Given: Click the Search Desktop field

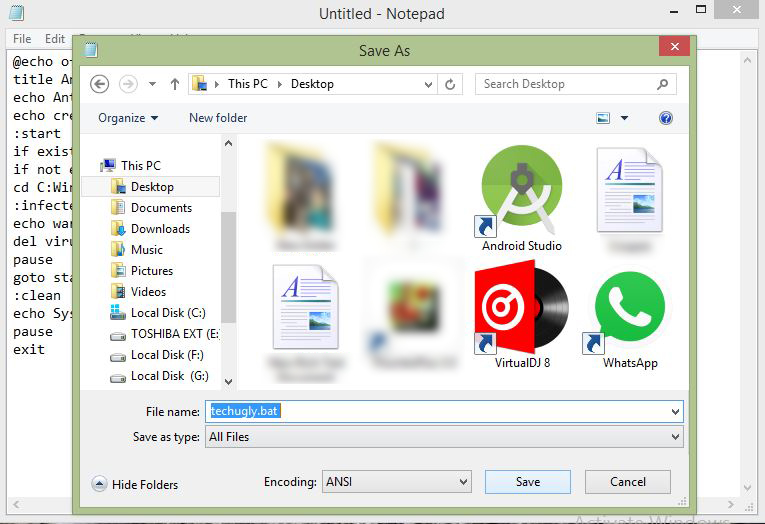Looking at the screenshot, I should (576, 84).
